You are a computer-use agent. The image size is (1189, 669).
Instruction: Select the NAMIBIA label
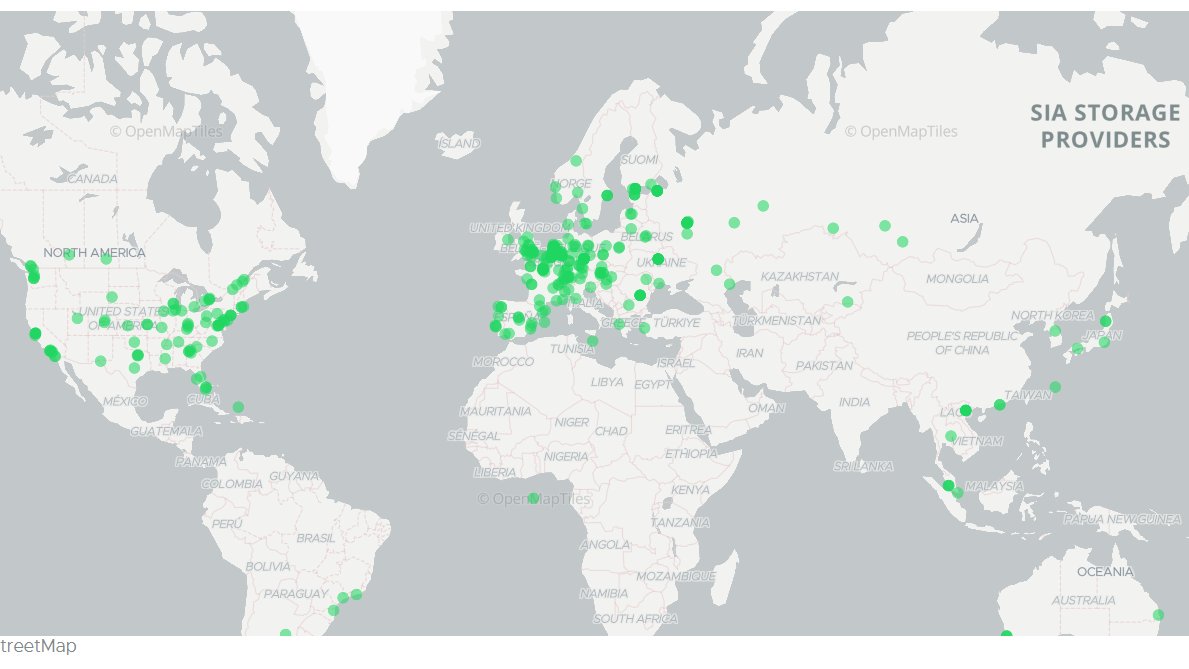click(604, 593)
